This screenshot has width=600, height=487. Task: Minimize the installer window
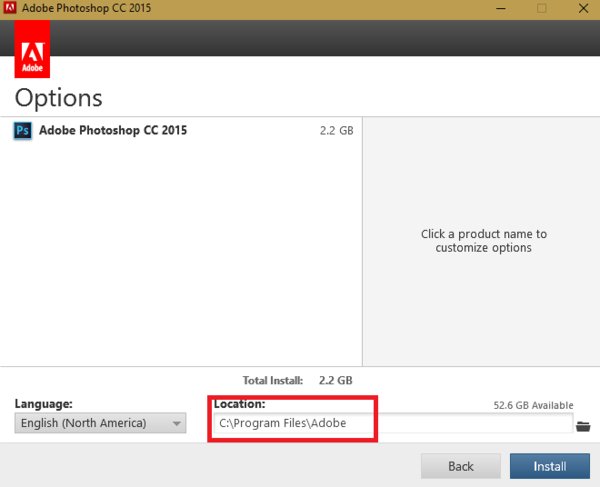[x=501, y=8]
